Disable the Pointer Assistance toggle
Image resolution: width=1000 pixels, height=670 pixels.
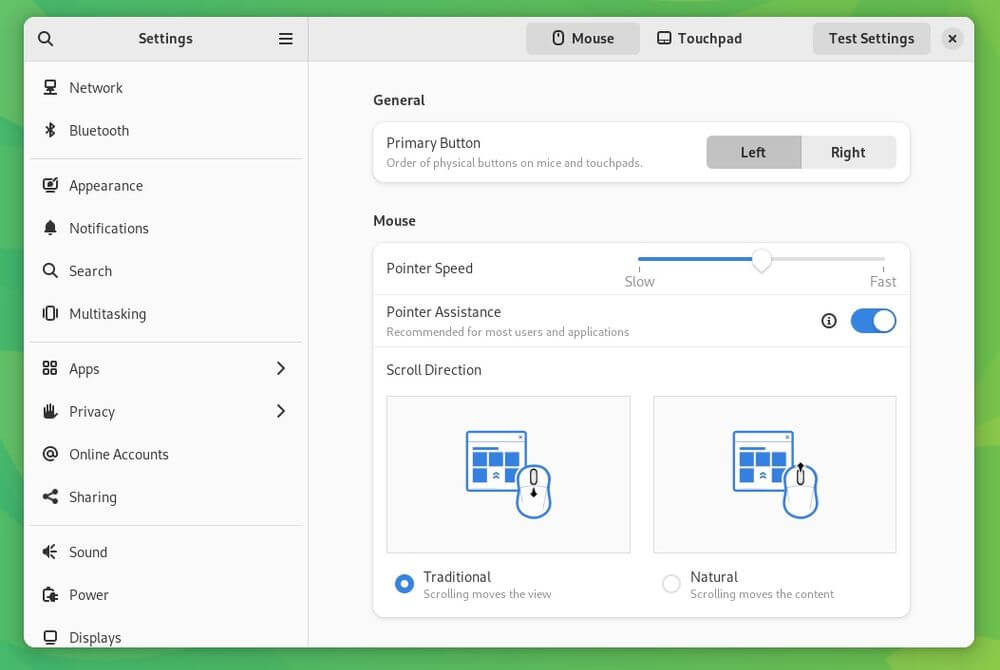click(x=873, y=320)
